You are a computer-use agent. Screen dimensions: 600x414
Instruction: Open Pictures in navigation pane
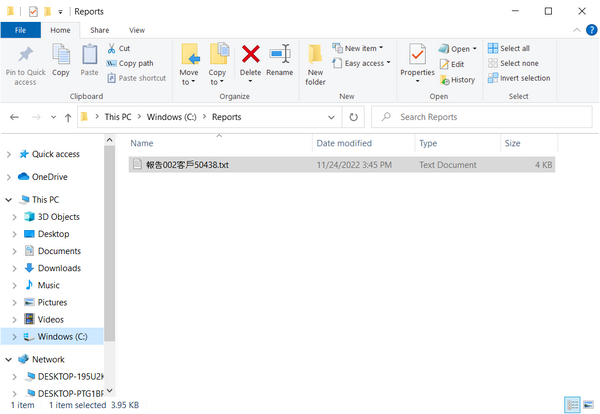pos(46,302)
